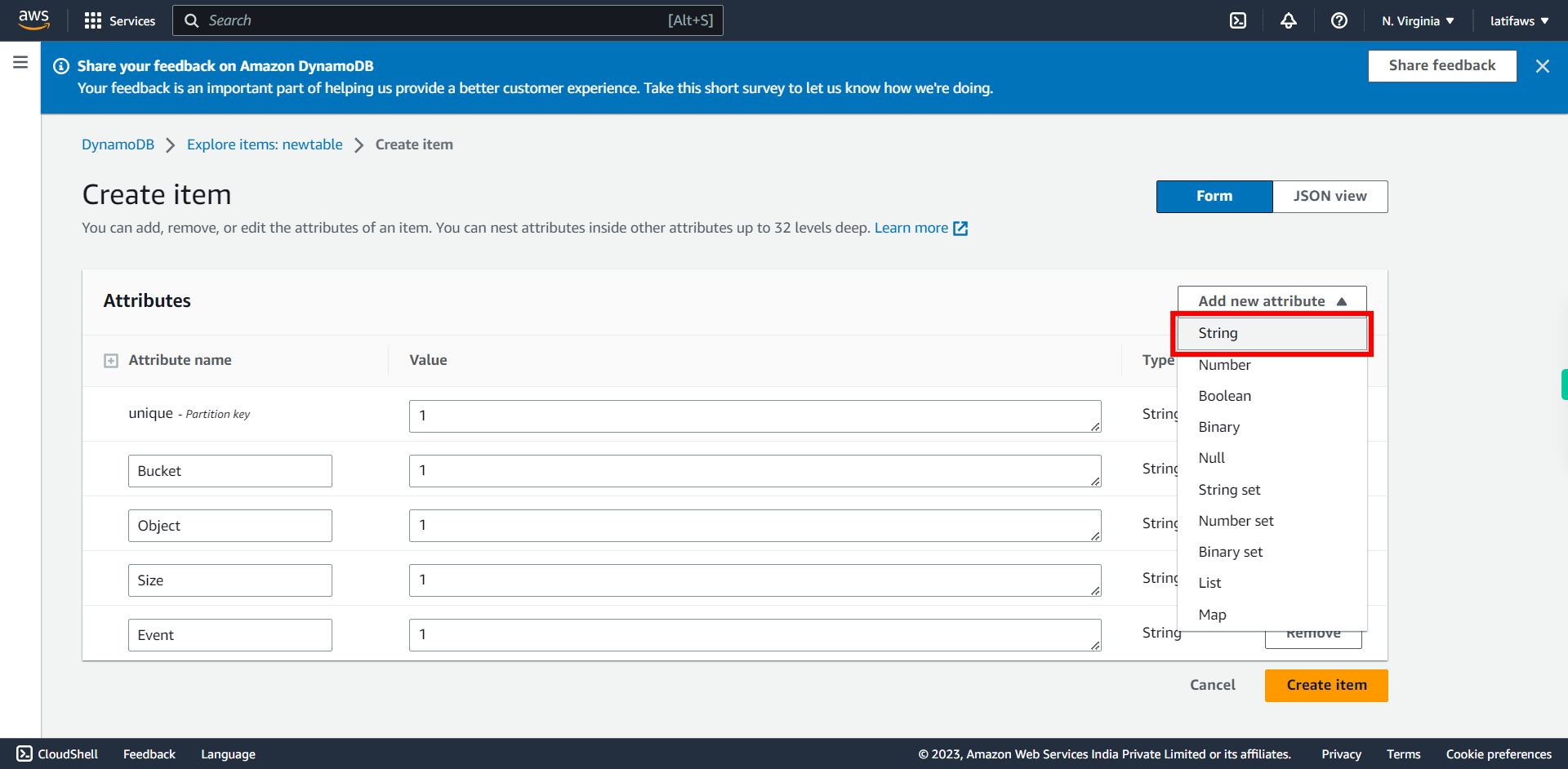Pick Number set attribute type

coord(1272,521)
